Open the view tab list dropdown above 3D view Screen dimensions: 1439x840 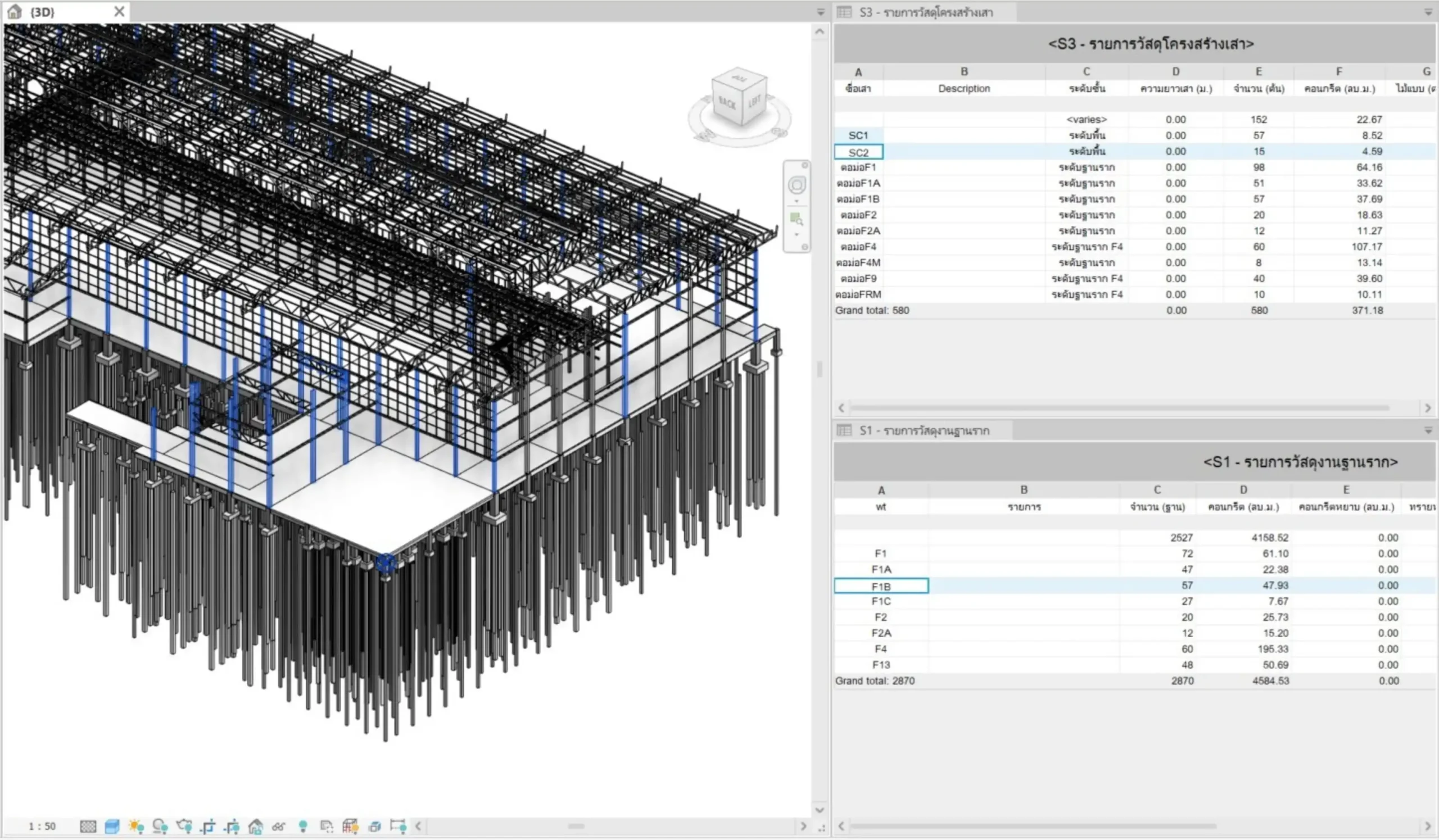(x=821, y=12)
